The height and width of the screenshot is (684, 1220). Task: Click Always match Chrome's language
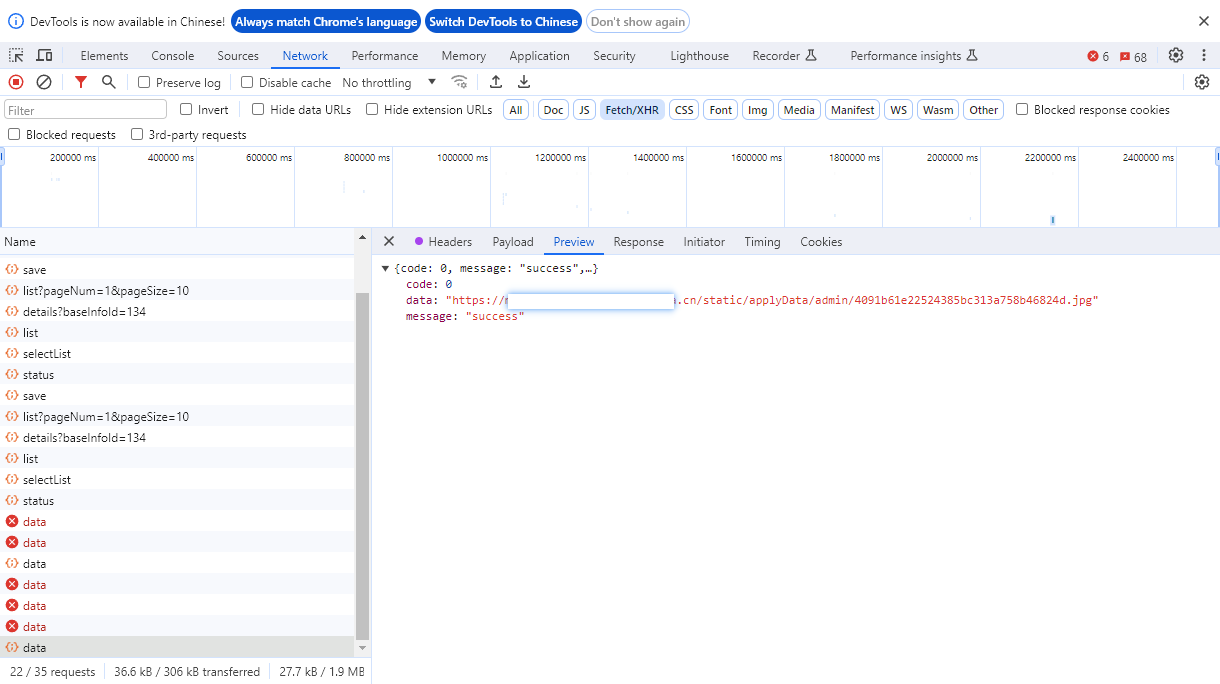326,21
